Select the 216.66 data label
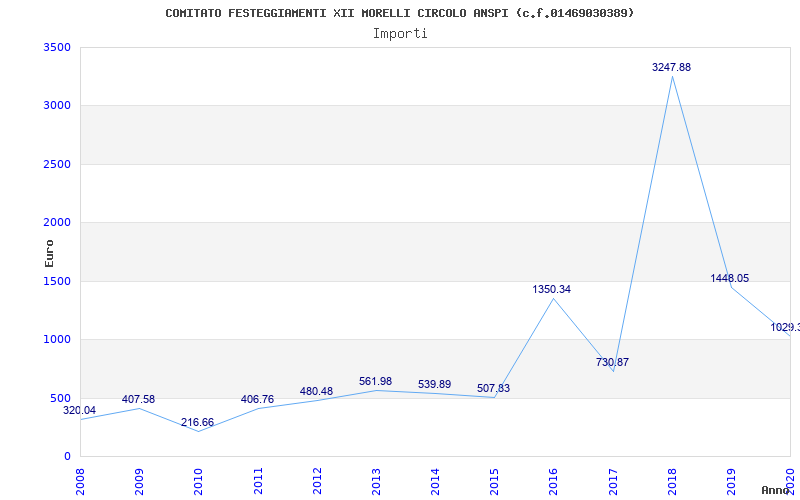Viewport: 800px width, 500px height. (x=197, y=422)
